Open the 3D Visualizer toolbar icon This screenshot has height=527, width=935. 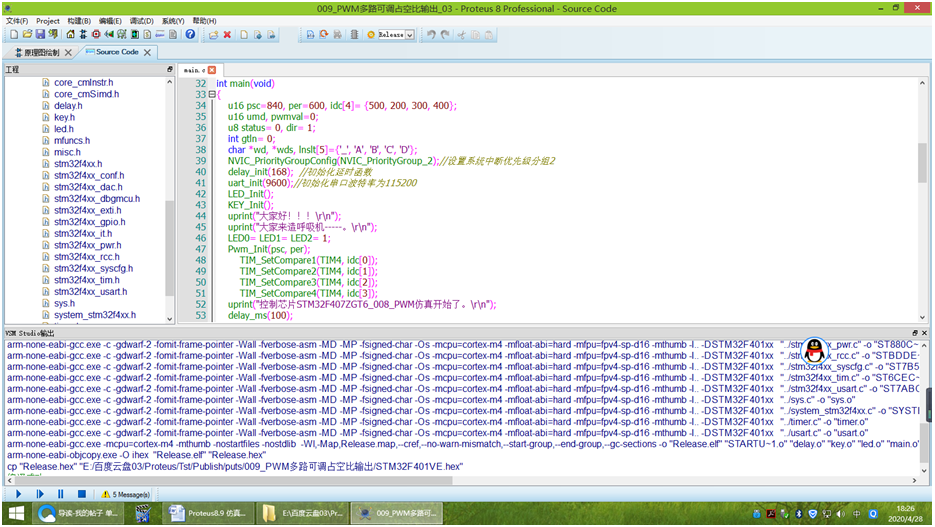pos(109,35)
